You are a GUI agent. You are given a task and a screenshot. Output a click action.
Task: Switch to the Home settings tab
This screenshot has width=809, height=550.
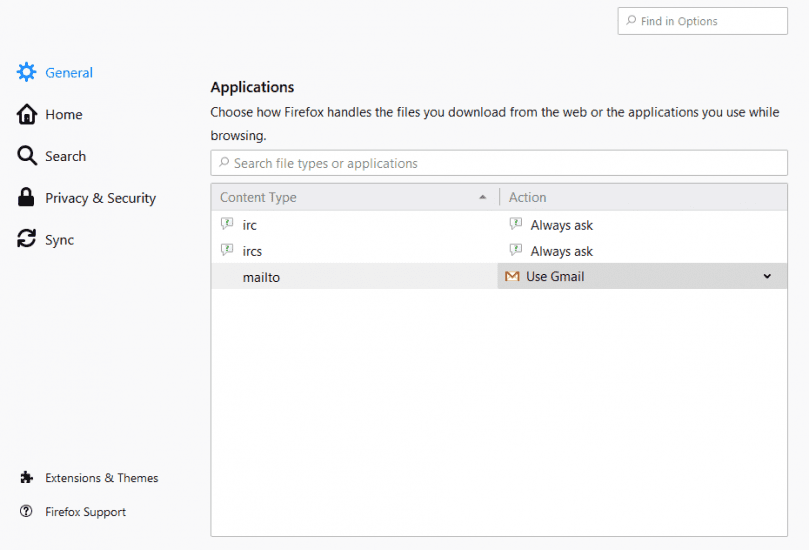coord(64,115)
